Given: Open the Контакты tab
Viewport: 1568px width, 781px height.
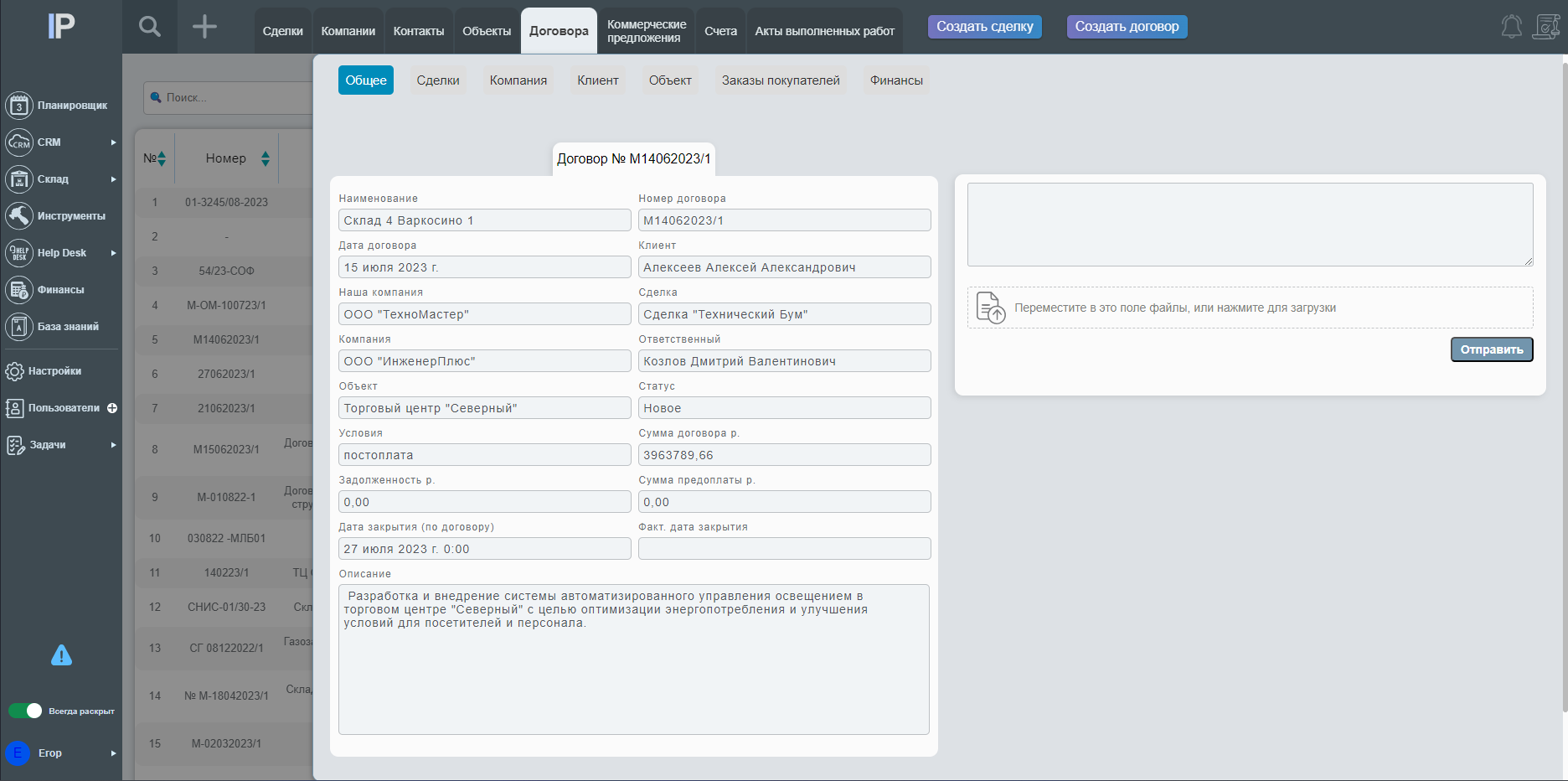Looking at the screenshot, I should click(419, 30).
